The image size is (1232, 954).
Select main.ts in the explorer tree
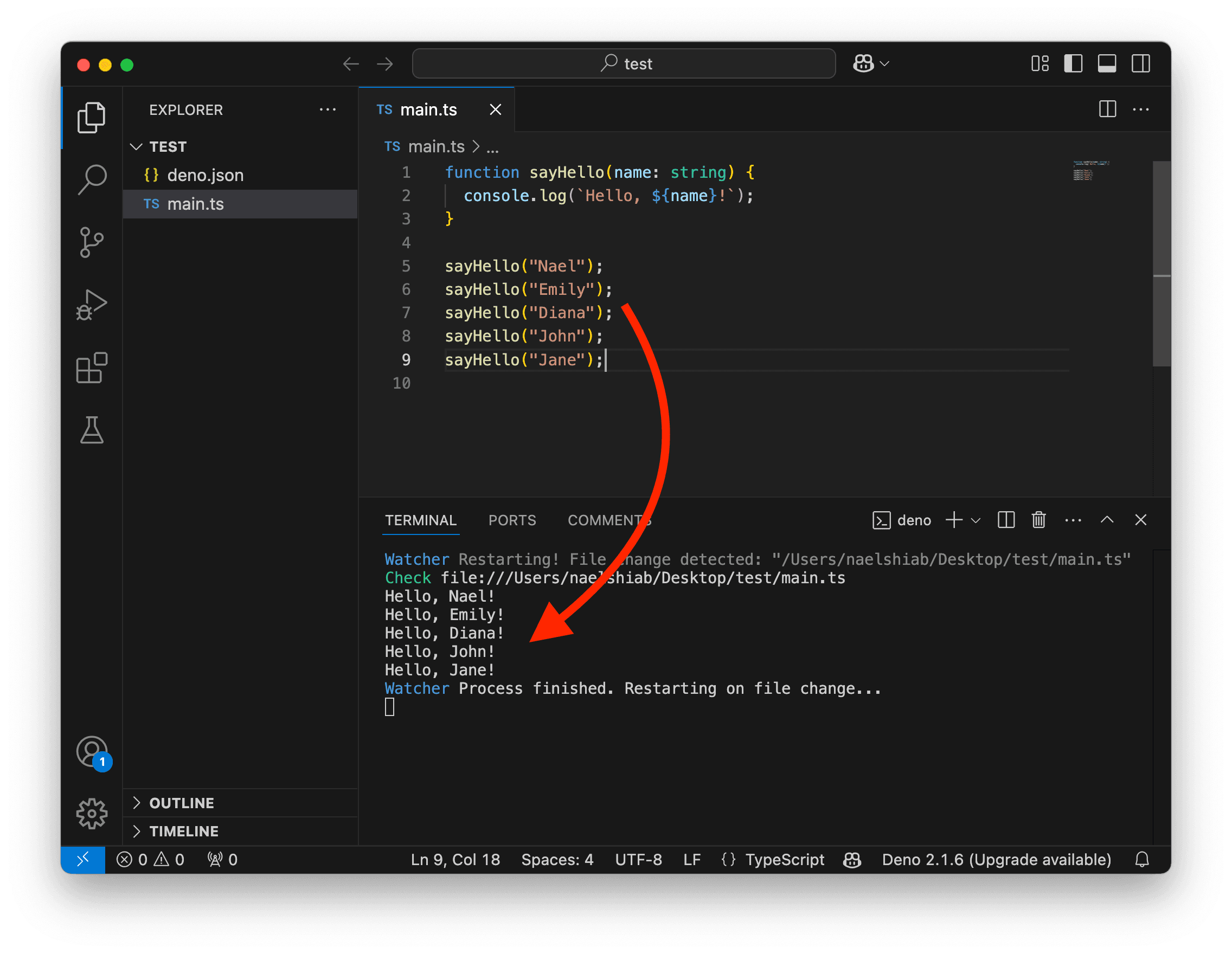click(x=240, y=204)
